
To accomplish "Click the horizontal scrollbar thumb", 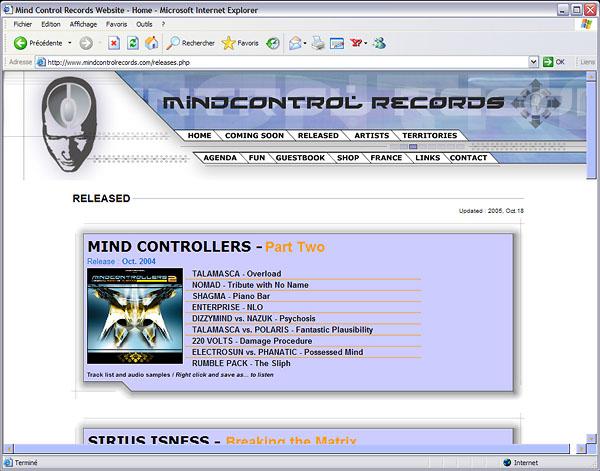I will [291, 448].
